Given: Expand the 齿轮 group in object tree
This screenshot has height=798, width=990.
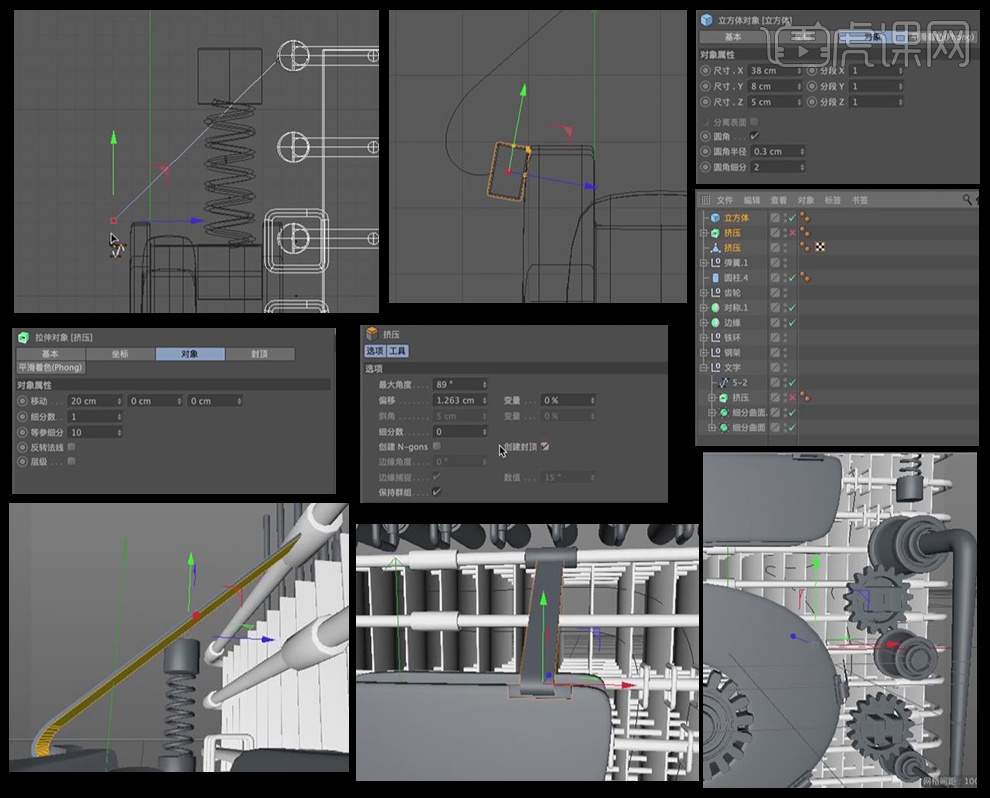Looking at the screenshot, I should [x=703, y=292].
